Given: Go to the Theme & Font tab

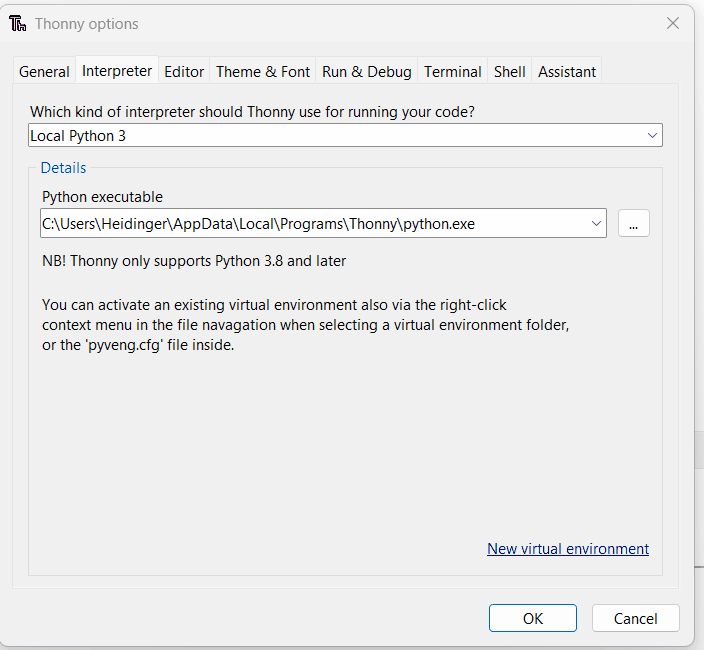Looking at the screenshot, I should (263, 71).
